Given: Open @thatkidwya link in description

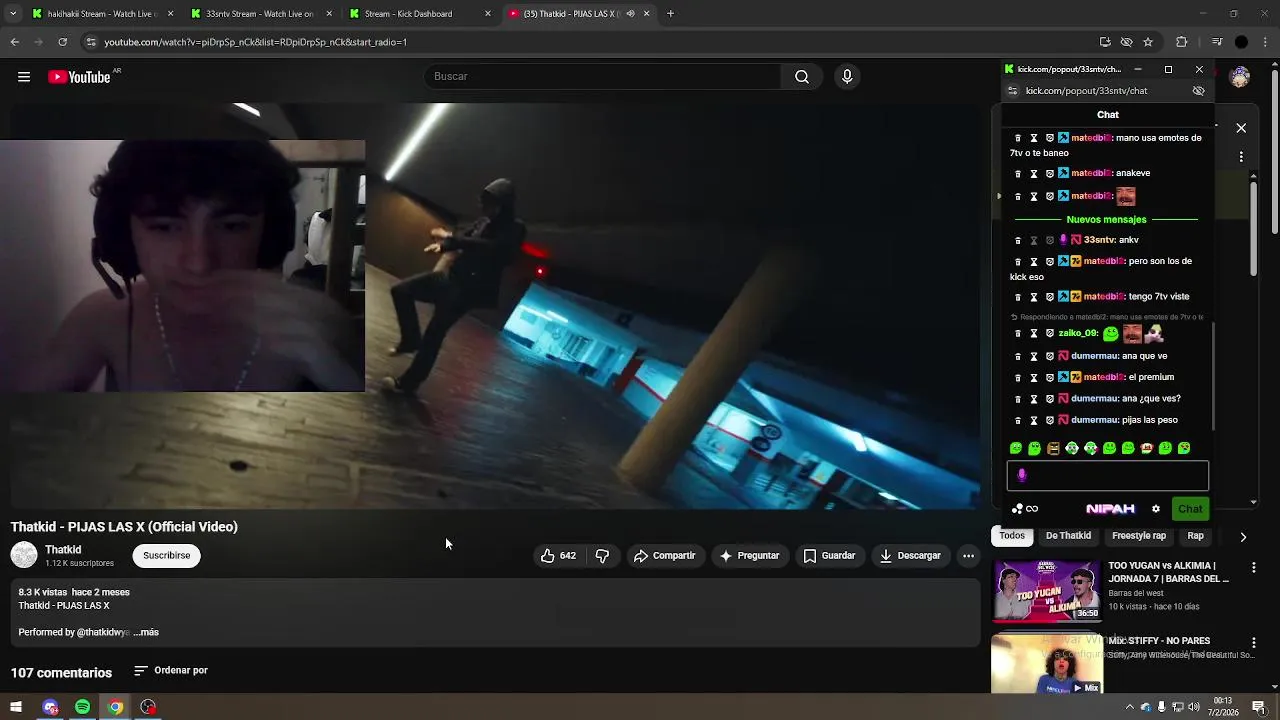Looking at the screenshot, I should coord(103,633).
